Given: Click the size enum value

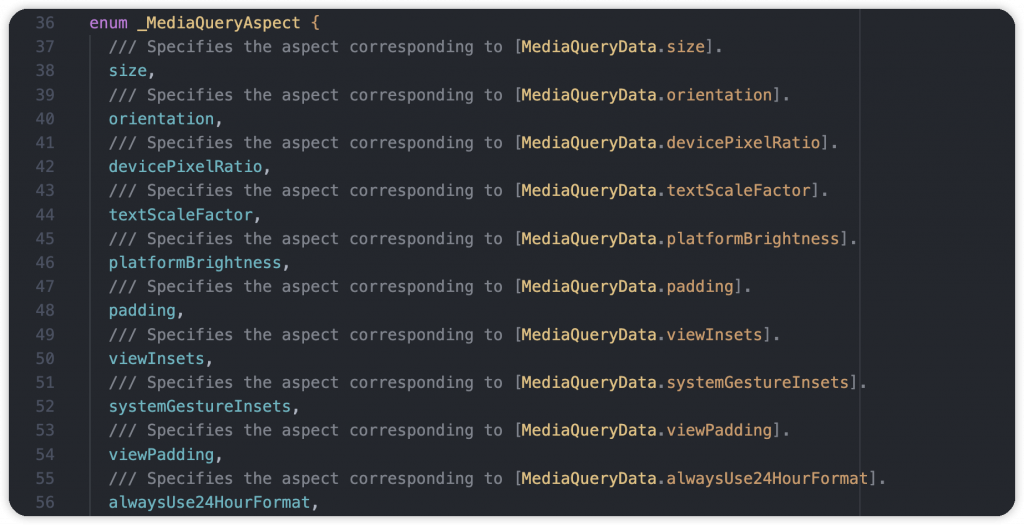Looking at the screenshot, I should [128, 71].
